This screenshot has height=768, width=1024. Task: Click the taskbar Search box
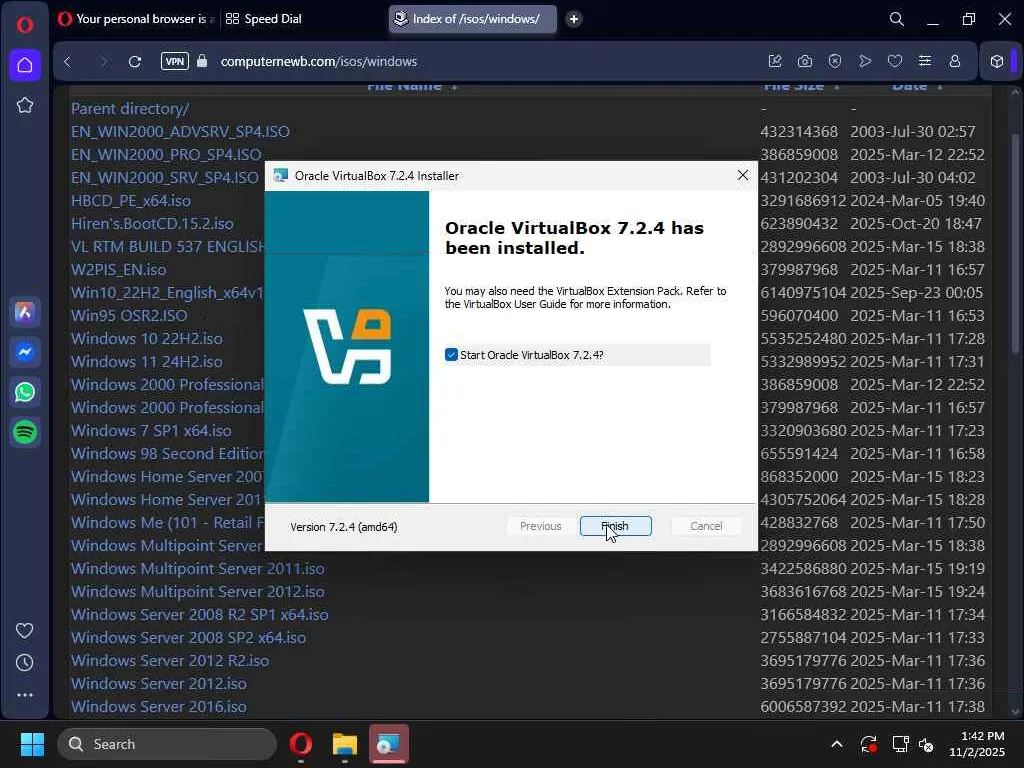click(167, 744)
